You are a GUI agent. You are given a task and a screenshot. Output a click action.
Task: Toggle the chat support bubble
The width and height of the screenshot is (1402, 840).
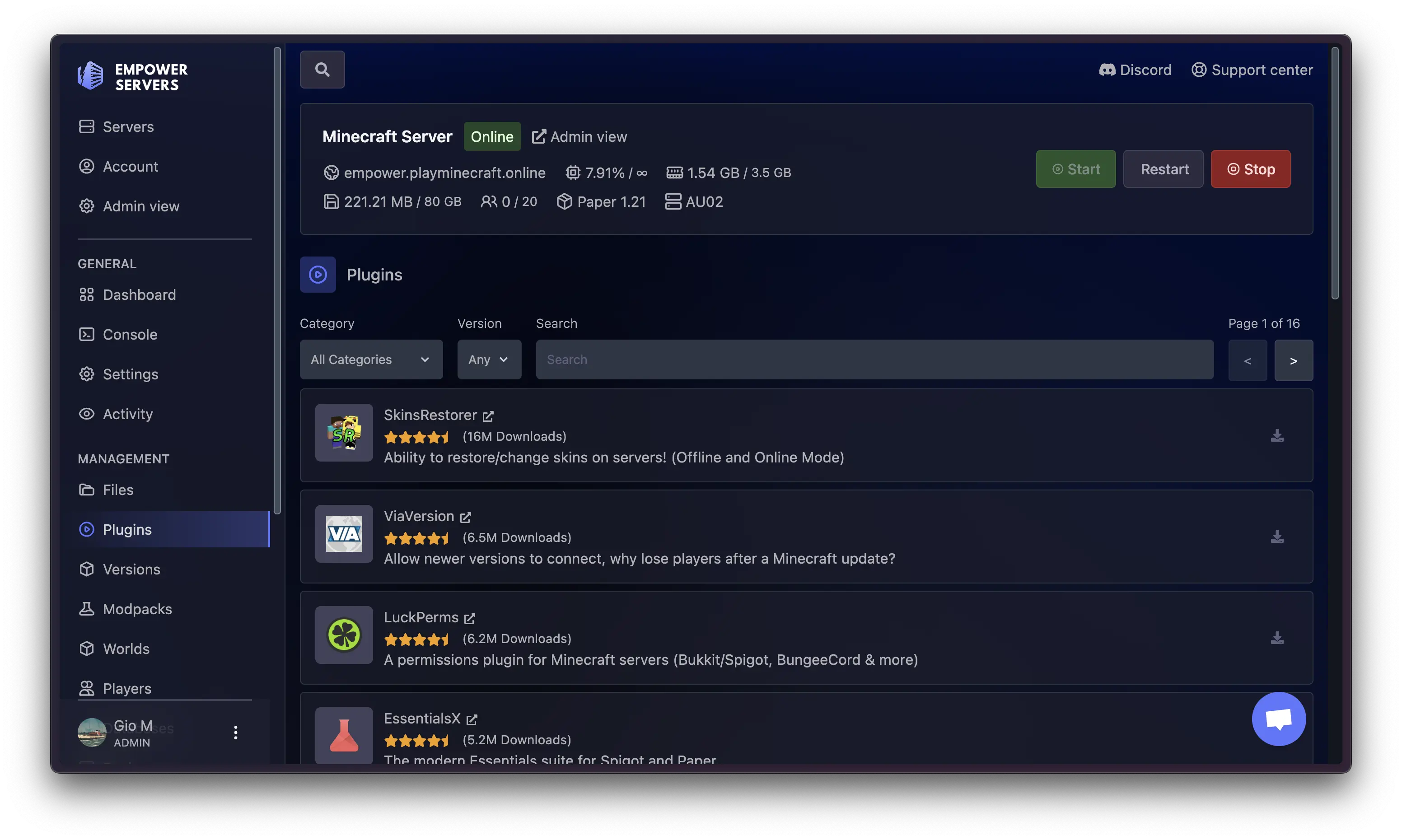1279,719
